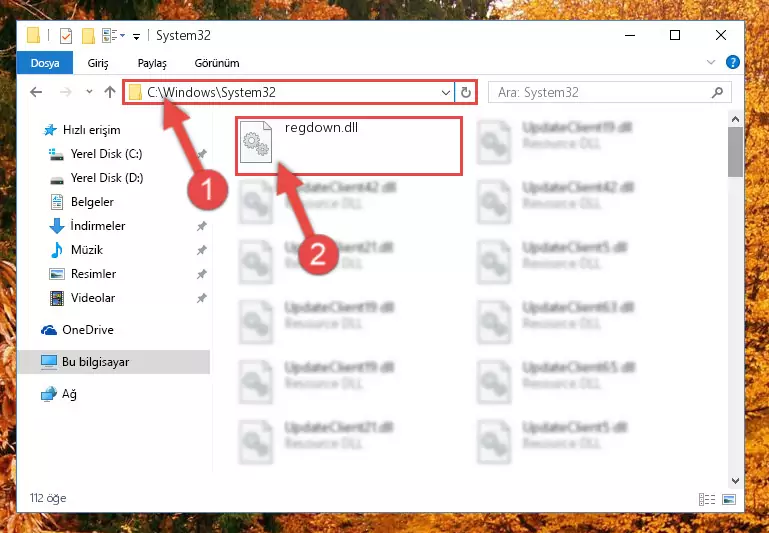Open Belgeler folder in sidebar
The width and height of the screenshot is (769, 533).
click(92, 202)
